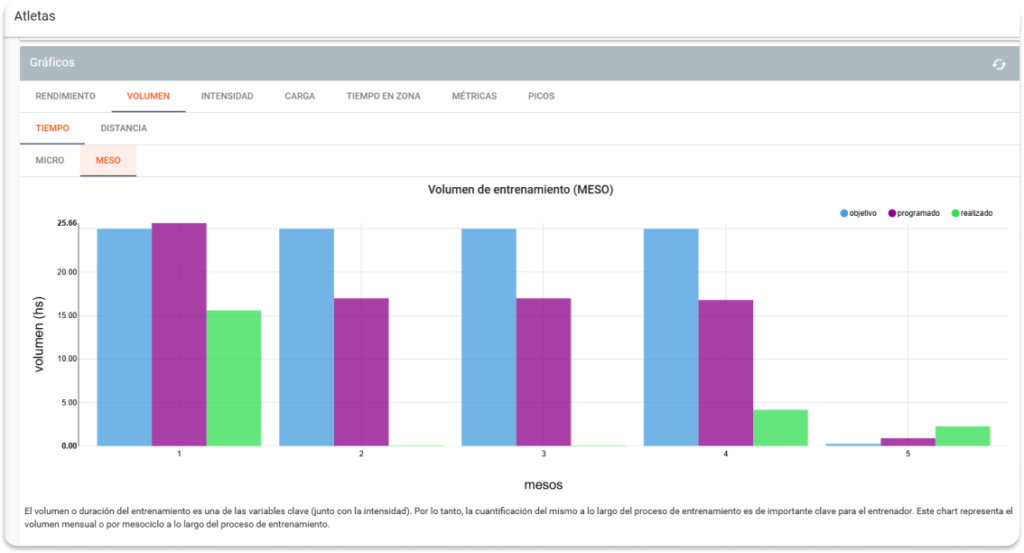1024x553 pixels.
Task: Click the green realizado bar for month 5
Action: [962, 436]
